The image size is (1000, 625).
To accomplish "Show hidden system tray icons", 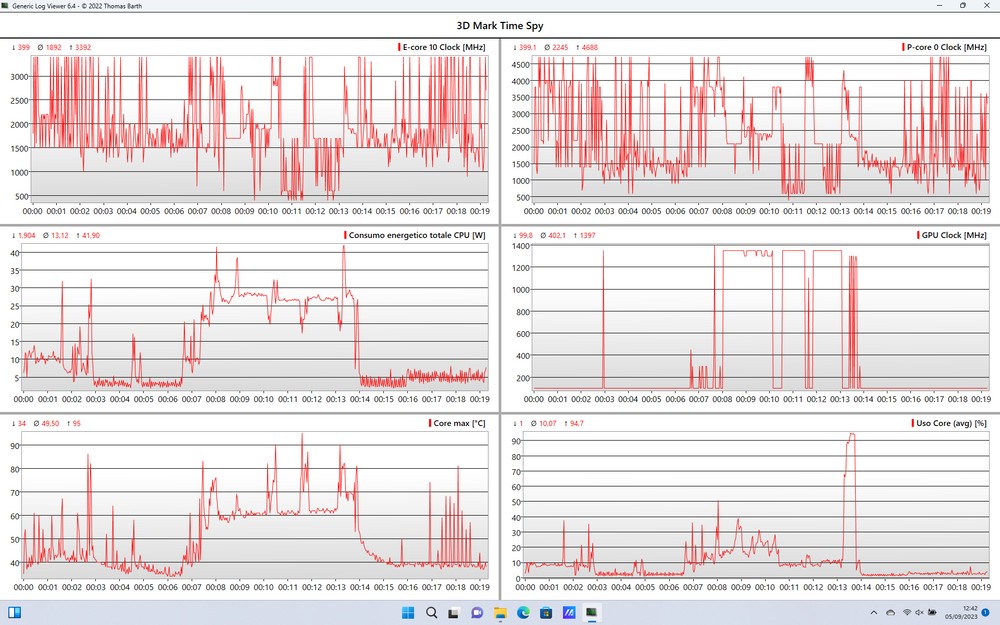I will pyautogui.click(x=874, y=613).
